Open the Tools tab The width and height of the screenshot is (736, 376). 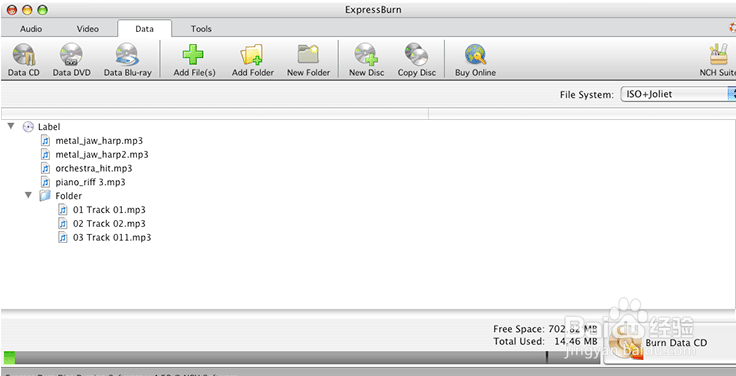click(201, 29)
